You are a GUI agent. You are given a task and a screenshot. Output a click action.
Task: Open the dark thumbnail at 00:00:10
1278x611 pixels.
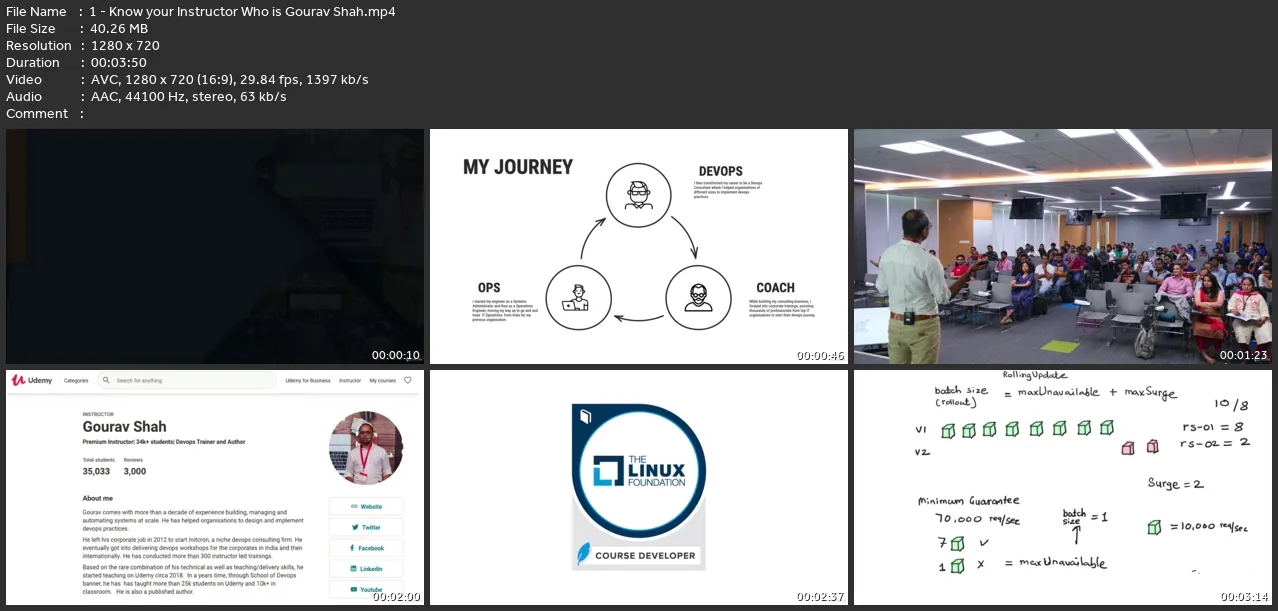click(x=215, y=246)
